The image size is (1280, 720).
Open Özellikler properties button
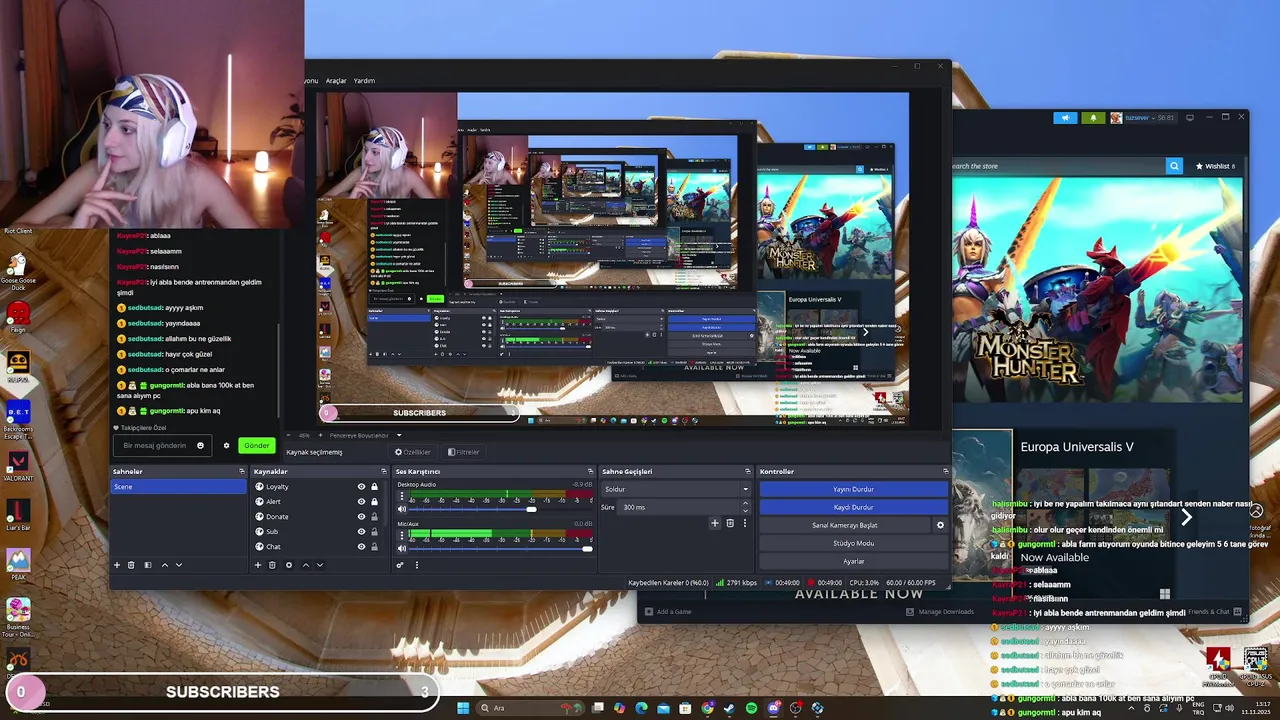coord(412,452)
